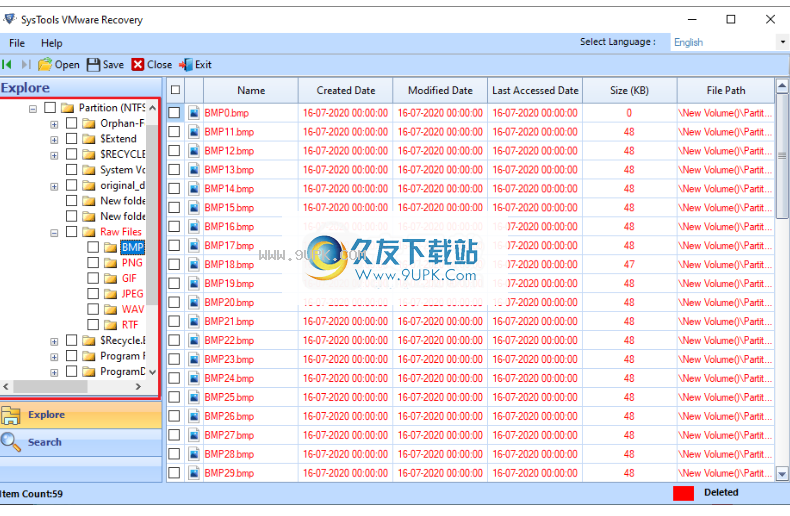Image resolution: width=790 pixels, height=516 pixels.
Task: Click the $Extend folder icon
Action: [x=89, y=139]
